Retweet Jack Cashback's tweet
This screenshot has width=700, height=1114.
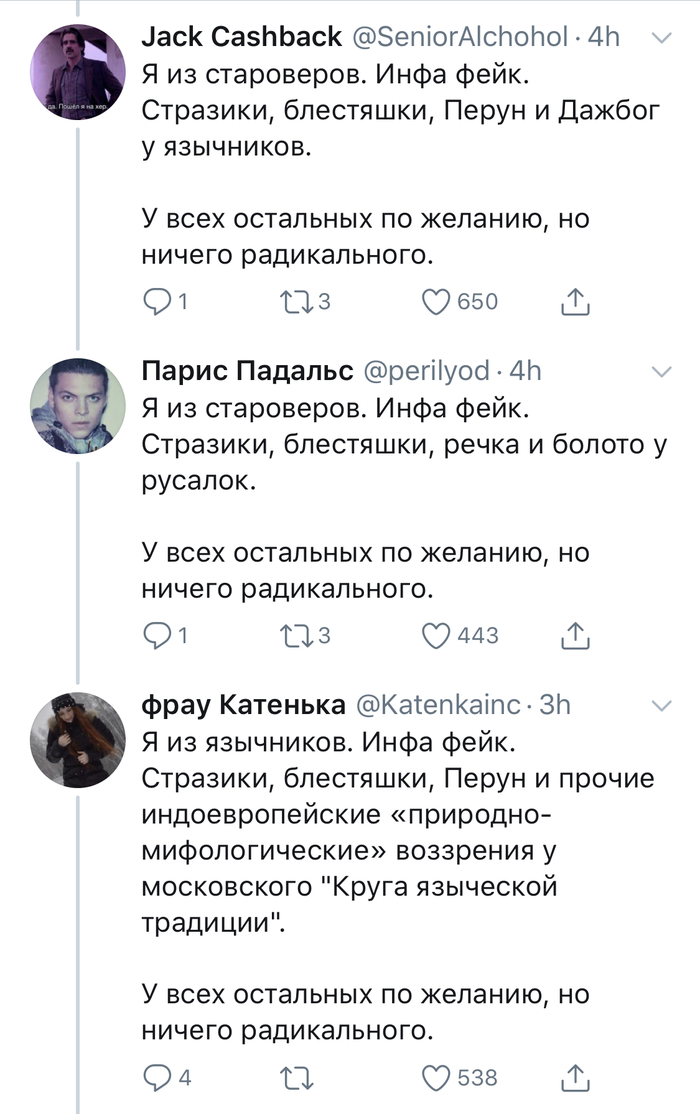pos(298,300)
